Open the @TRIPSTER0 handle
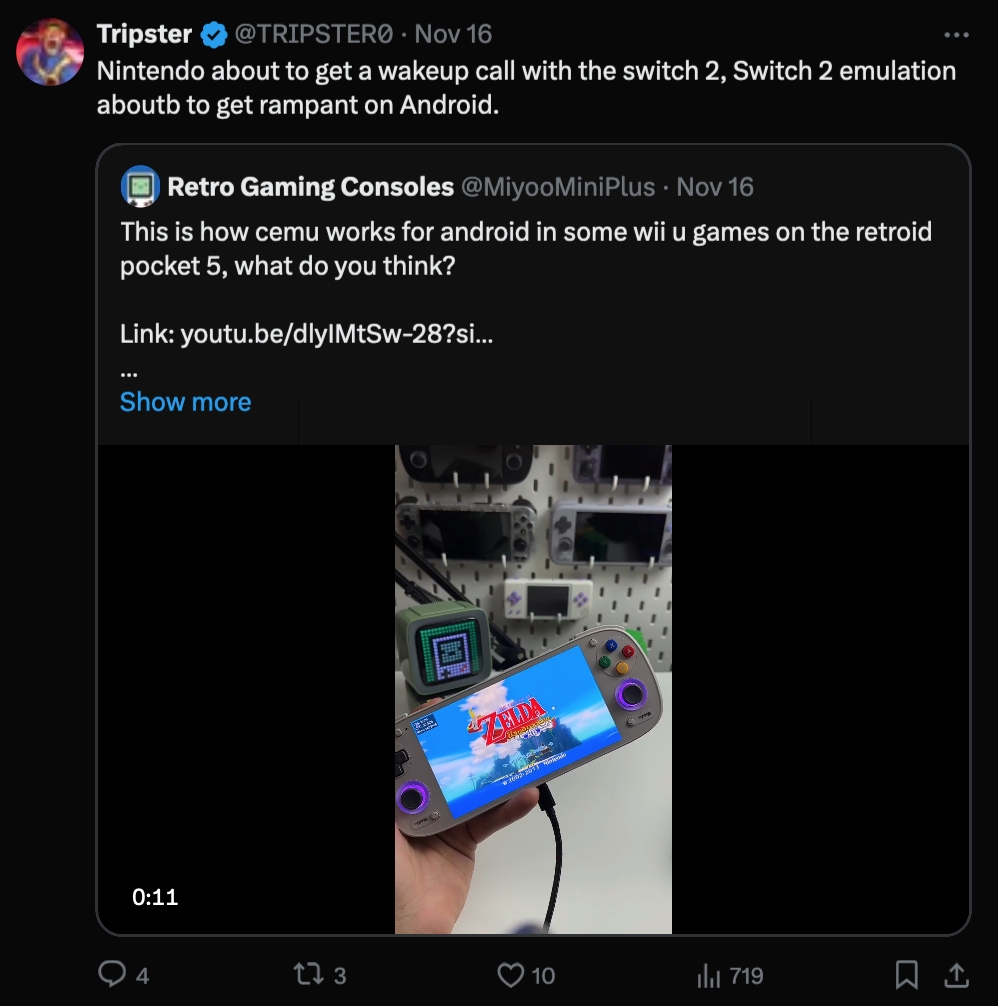Screen dimensions: 998x1006 (313, 34)
